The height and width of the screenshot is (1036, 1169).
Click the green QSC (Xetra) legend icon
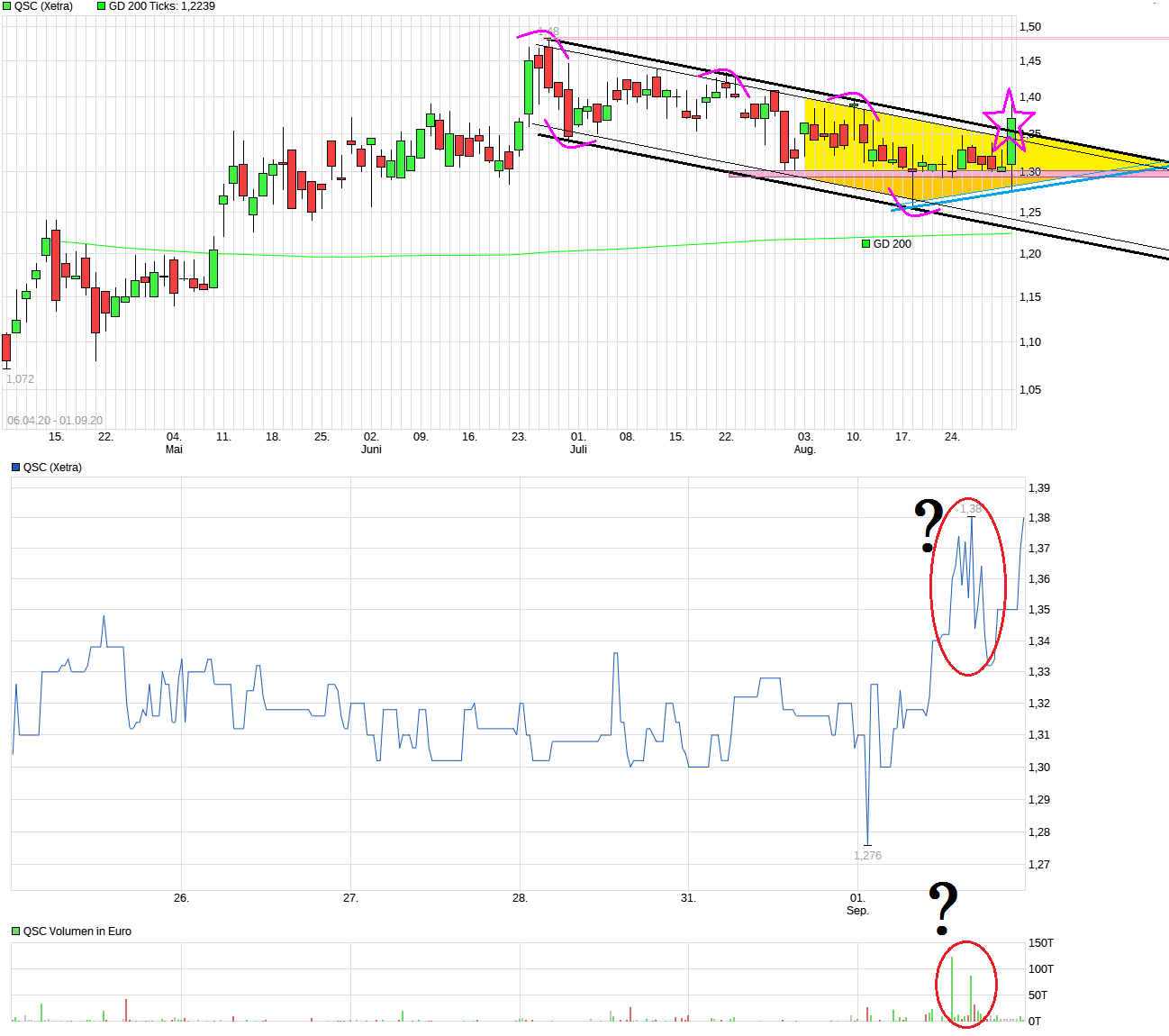point(7,5)
